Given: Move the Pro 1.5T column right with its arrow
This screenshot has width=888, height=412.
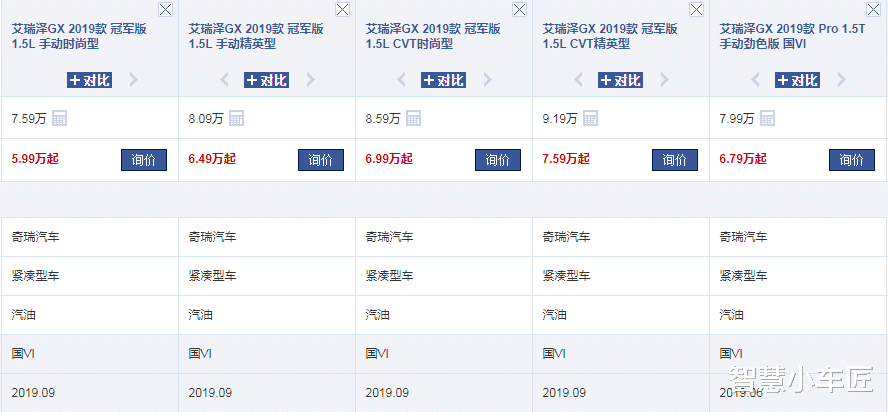Looking at the screenshot, I should [x=842, y=80].
